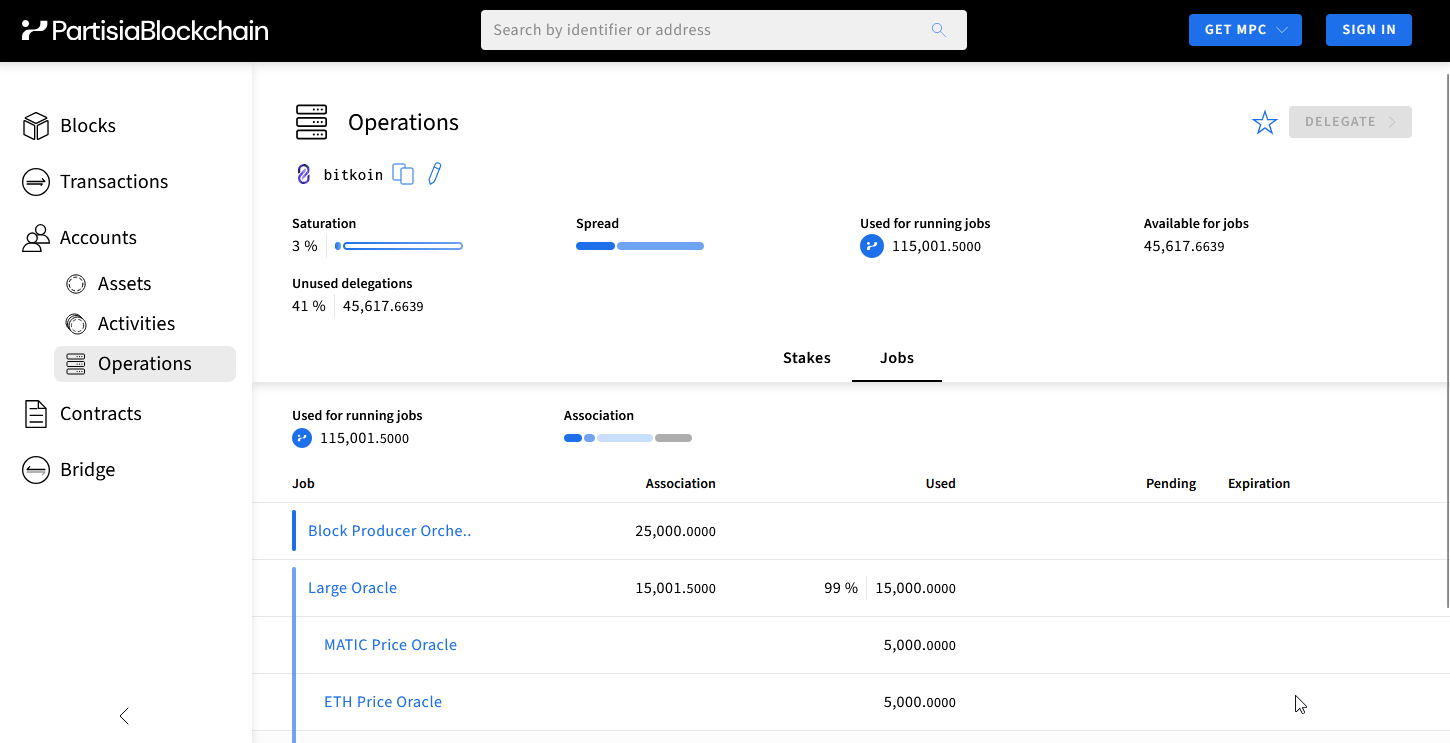Click the magnifier search icon
This screenshot has width=1450, height=743.
click(x=938, y=30)
